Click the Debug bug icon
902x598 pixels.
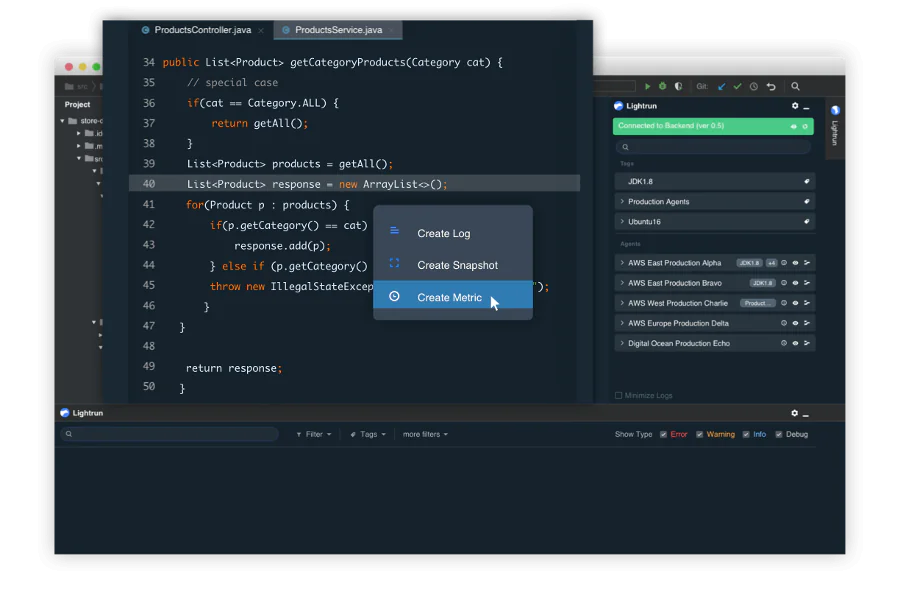pos(663,86)
